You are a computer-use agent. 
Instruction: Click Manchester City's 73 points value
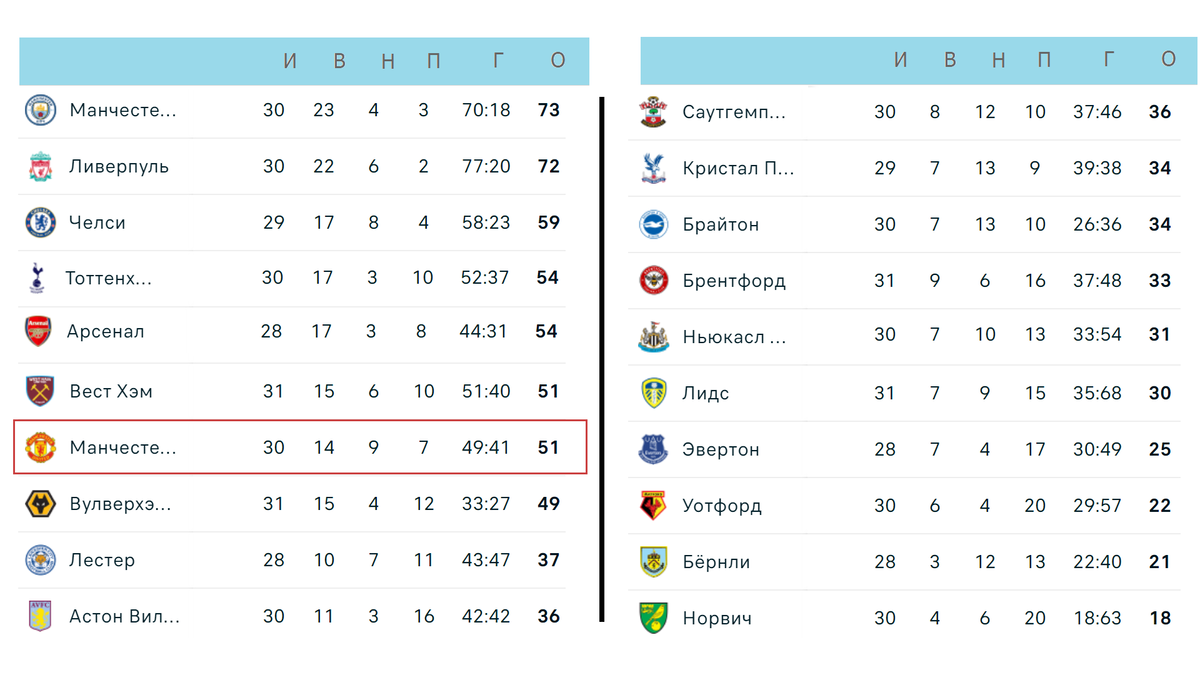pos(549,110)
